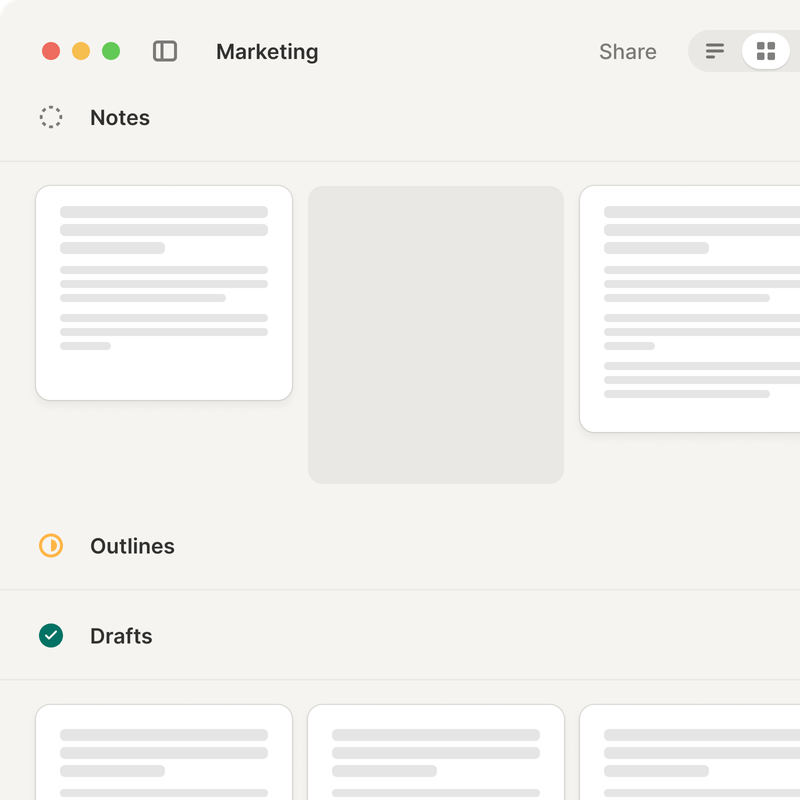
Task: Select the grid view icon
Action: click(x=766, y=51)
